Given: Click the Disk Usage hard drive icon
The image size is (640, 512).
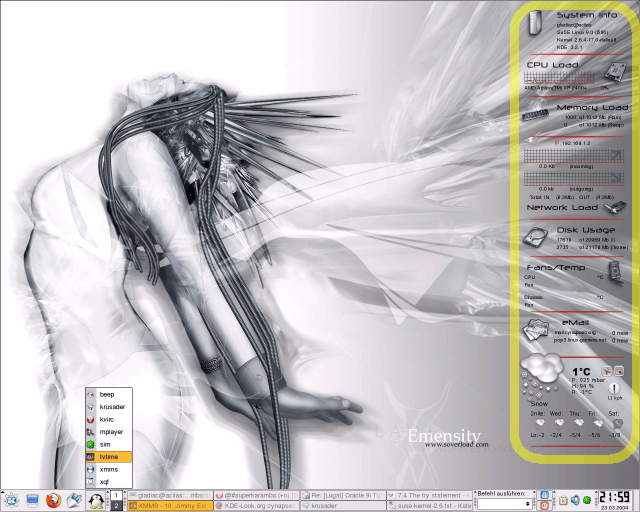Looking at the screenshot, I should click(x=536, y=237).
